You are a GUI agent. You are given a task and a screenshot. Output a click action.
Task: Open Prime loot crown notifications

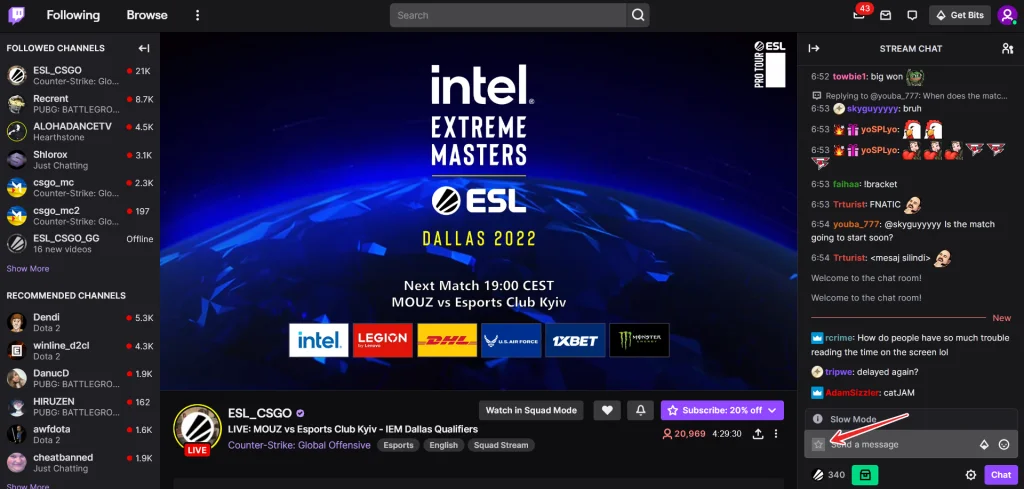click(859, 15)
